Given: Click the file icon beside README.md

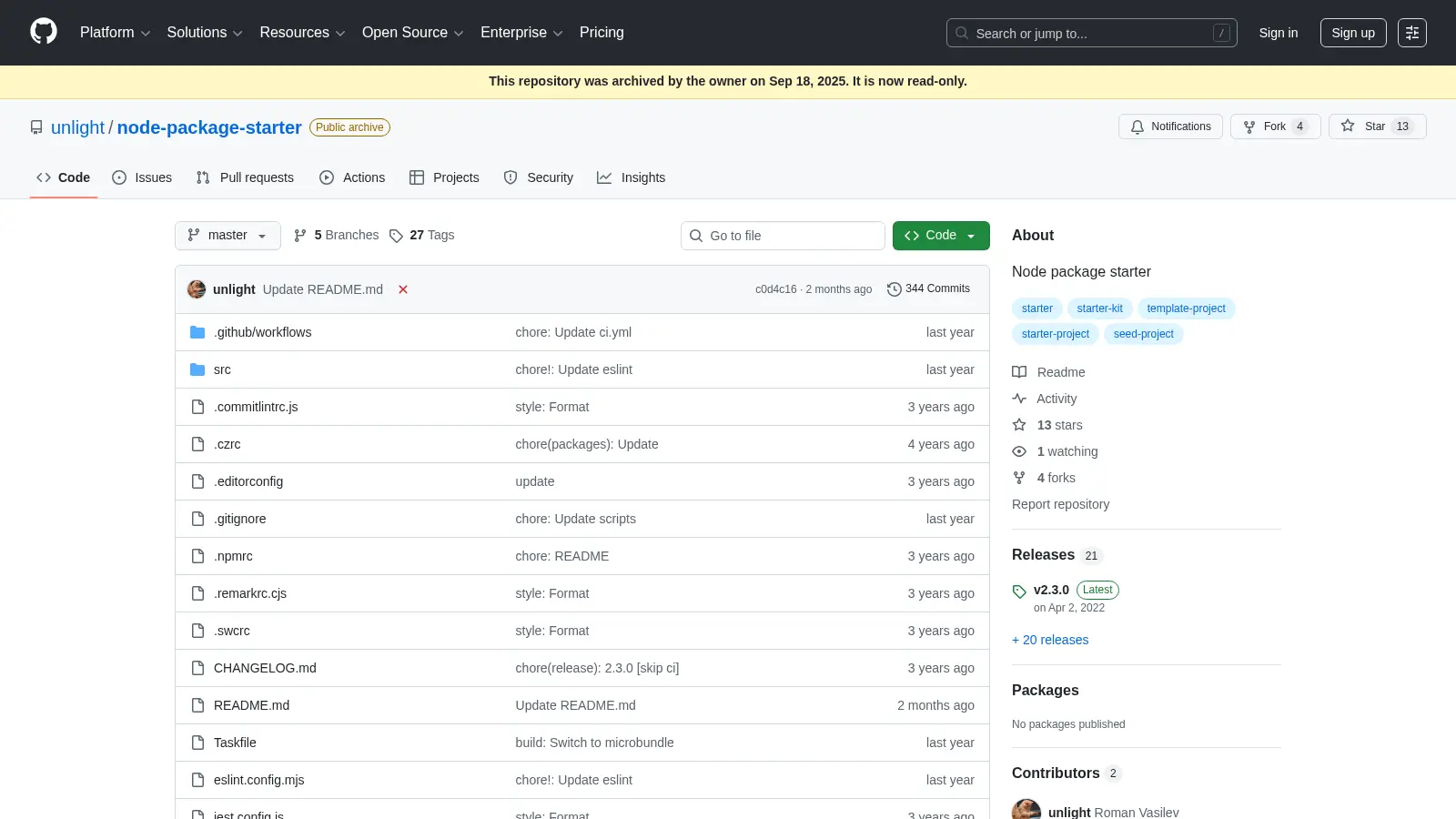Looking at the screenshot, I should (x=197, y=705).
